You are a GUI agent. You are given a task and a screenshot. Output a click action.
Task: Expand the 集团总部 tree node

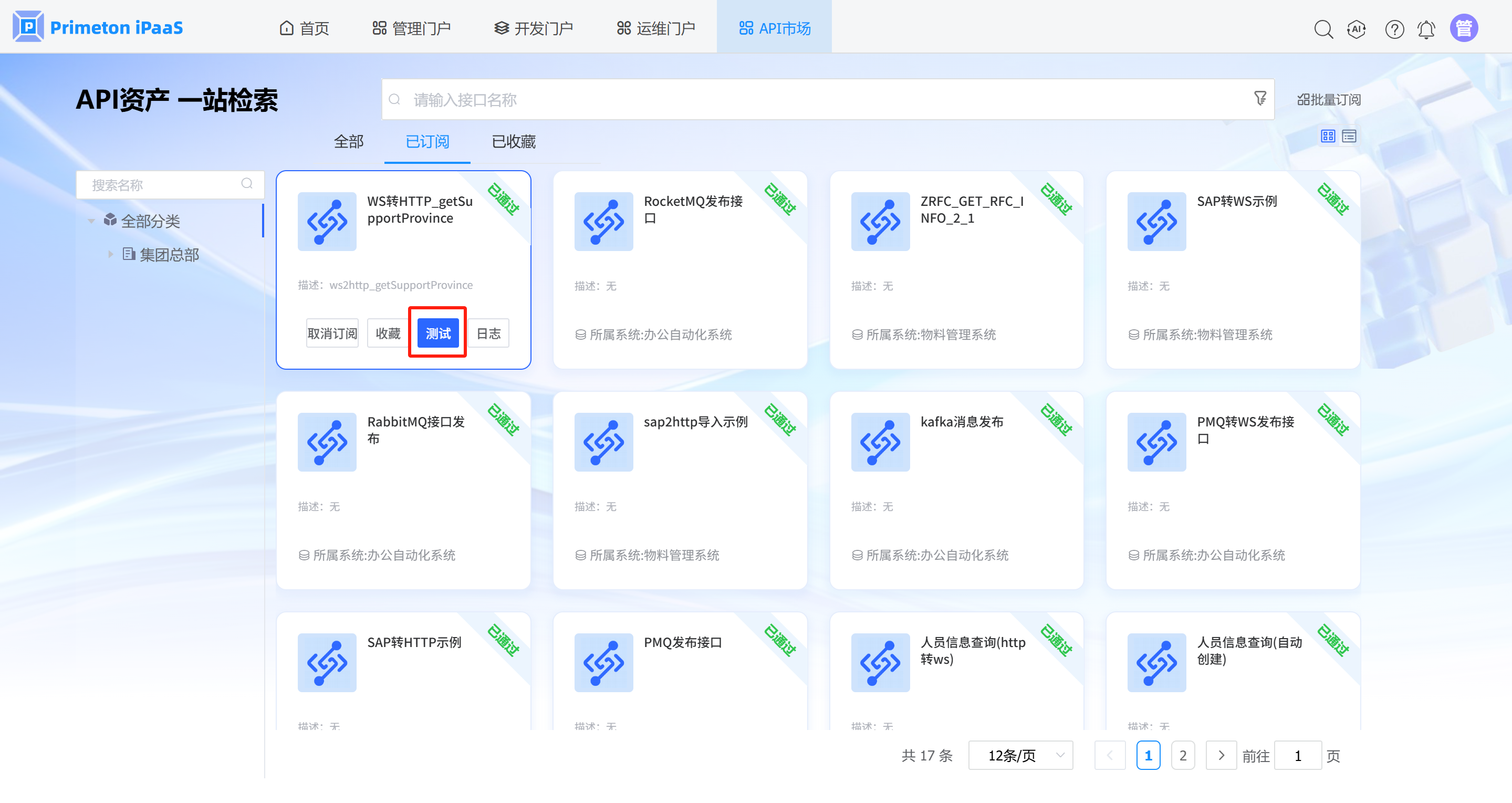(110, 254)
